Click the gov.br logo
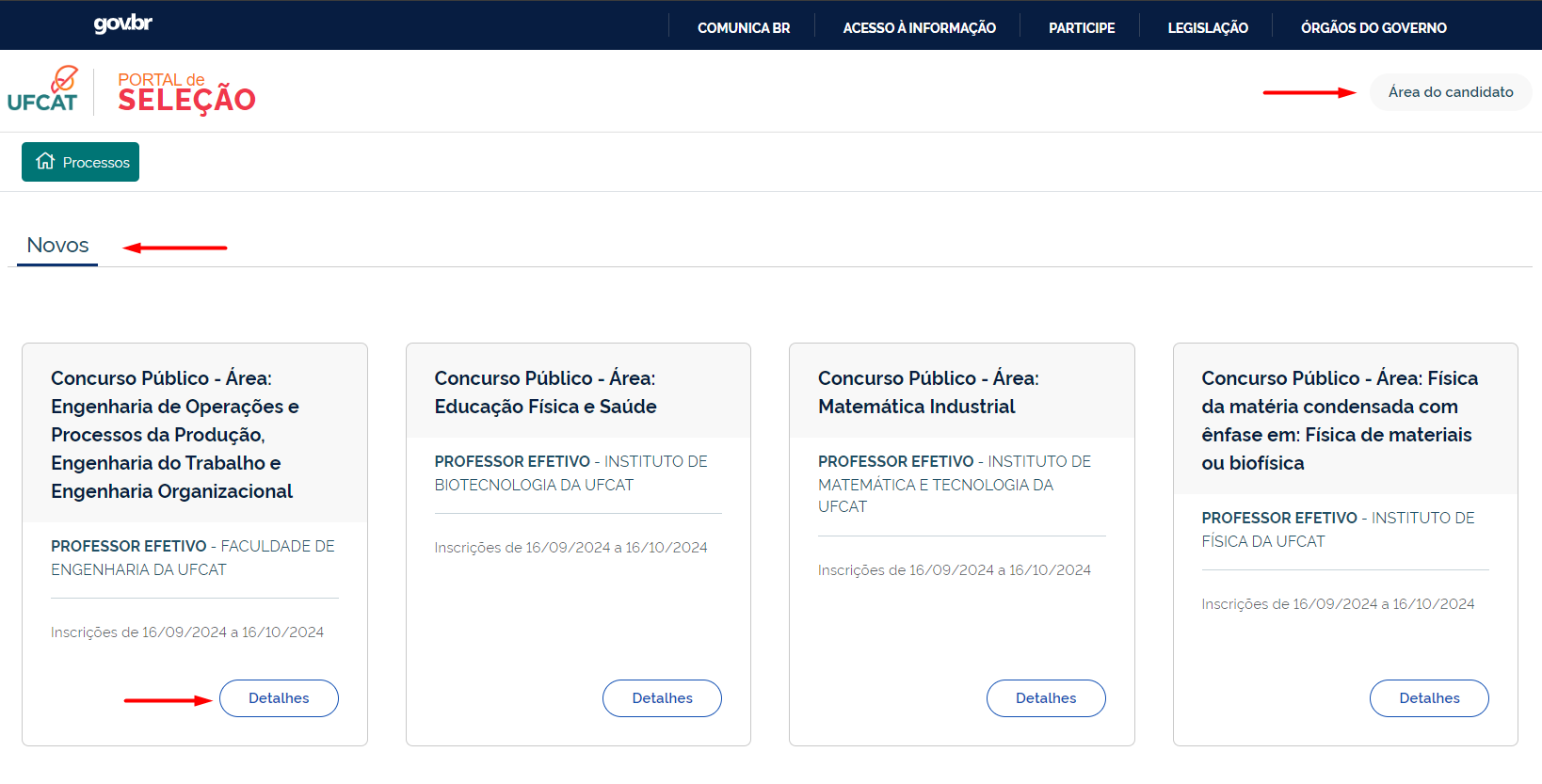1542x784 pixels. point(122,24)
